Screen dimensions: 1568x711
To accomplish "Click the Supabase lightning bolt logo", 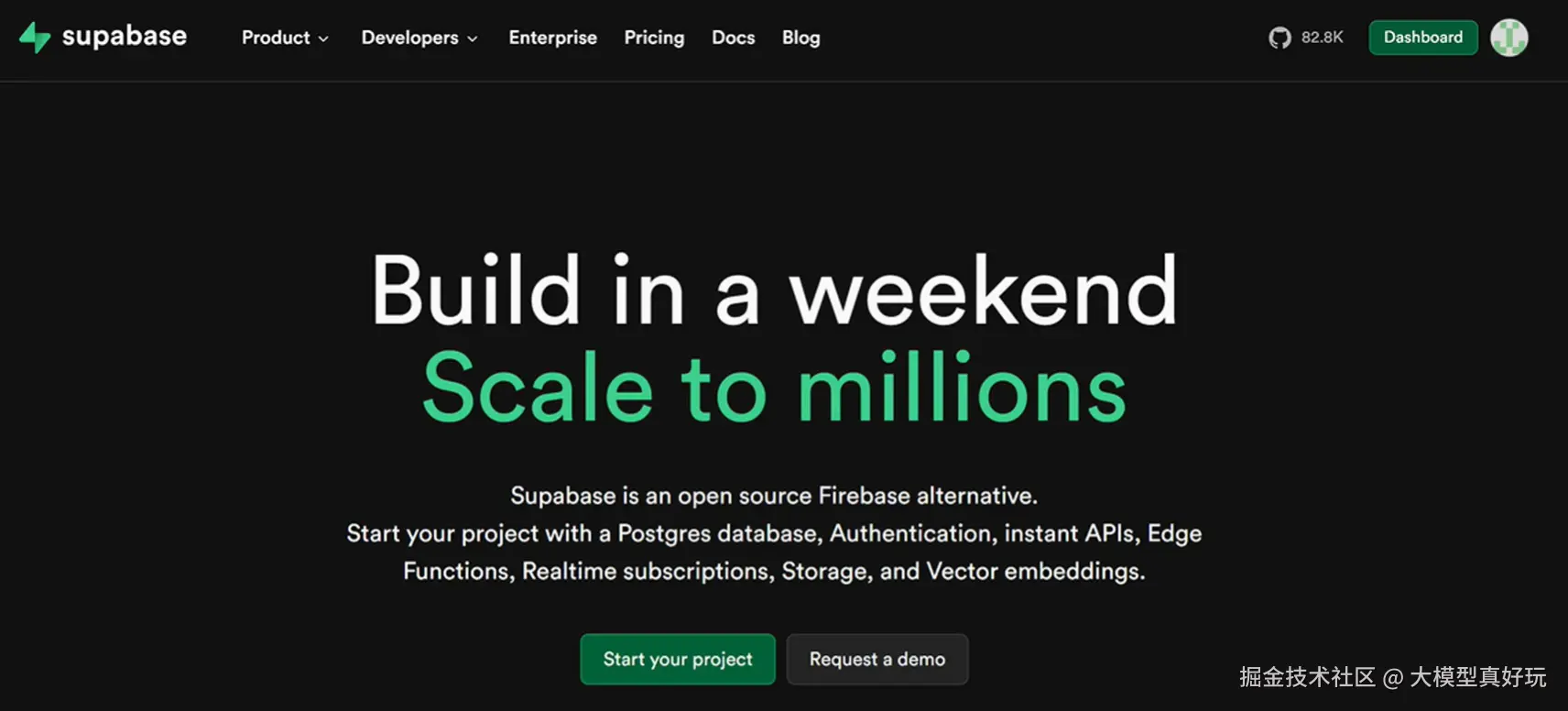I will 35,38.
